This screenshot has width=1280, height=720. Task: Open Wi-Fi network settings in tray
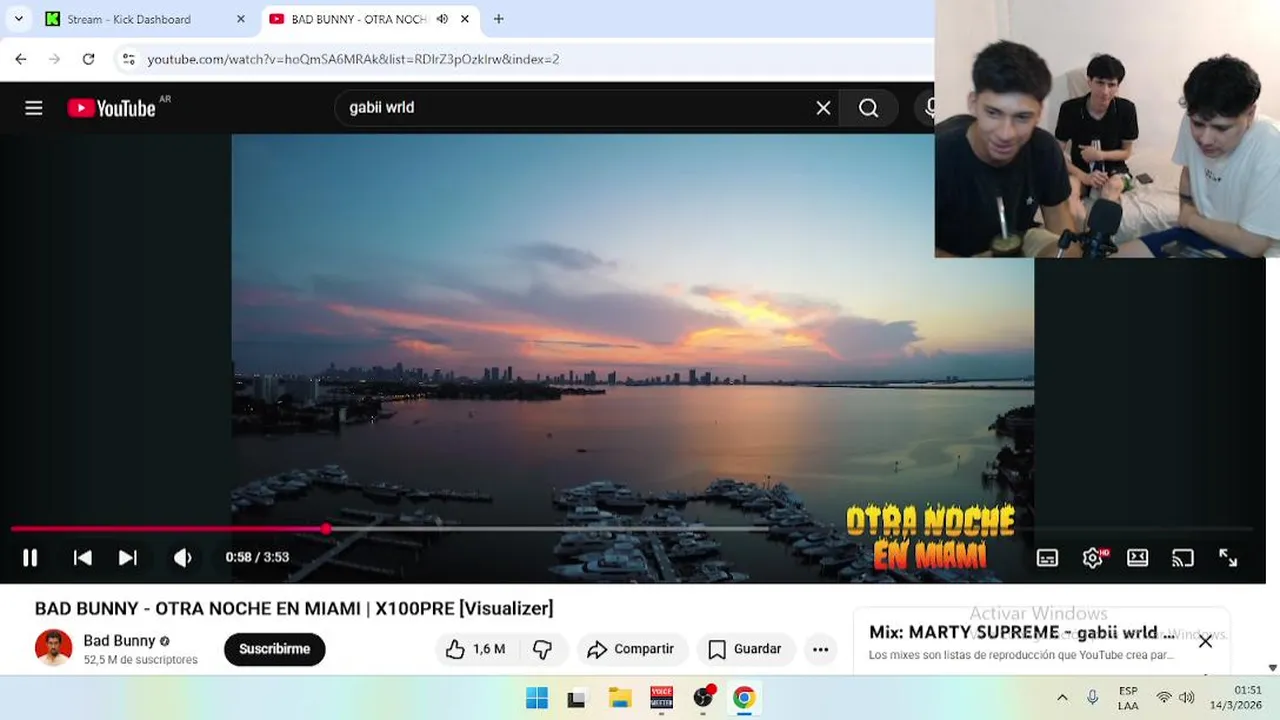1164,698
